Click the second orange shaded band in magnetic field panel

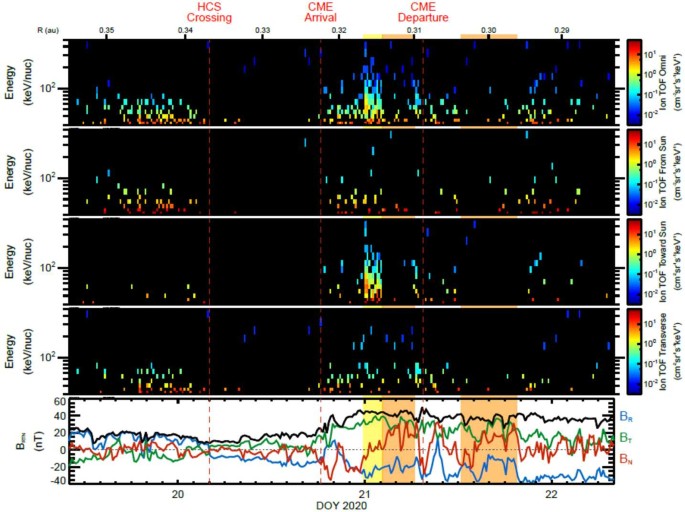489,441
